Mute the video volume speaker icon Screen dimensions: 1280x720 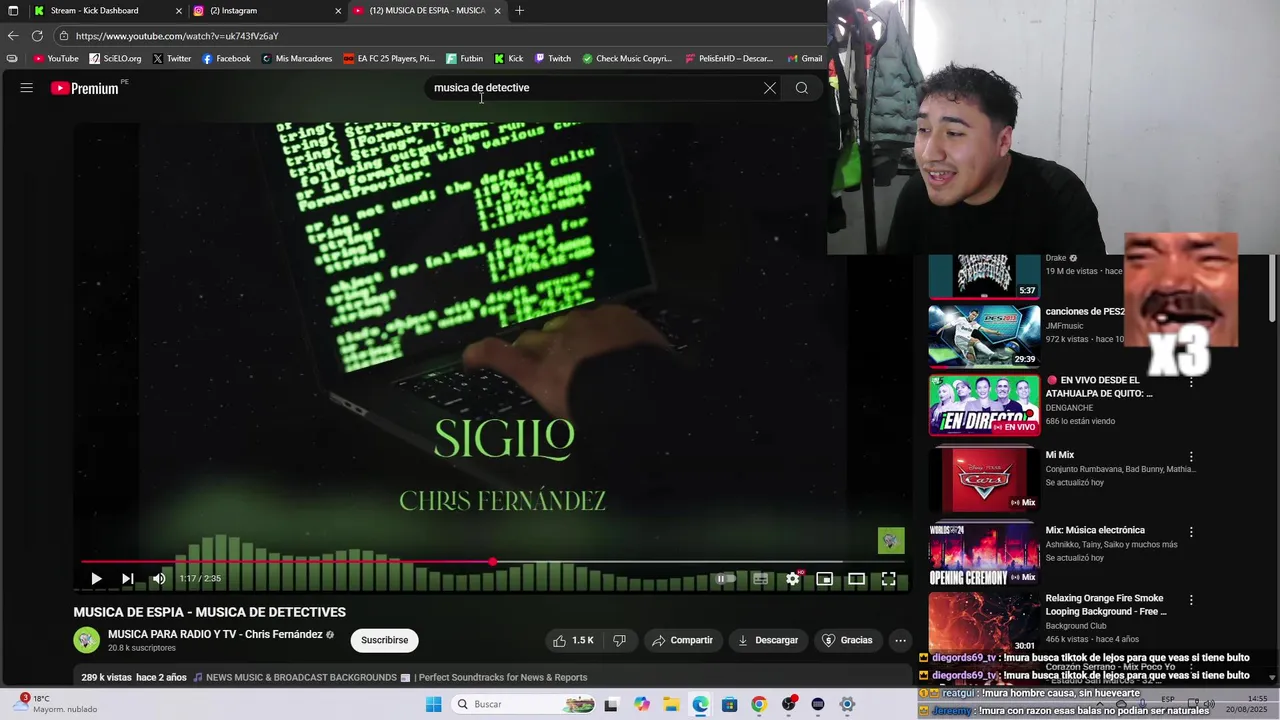click(x=159, y=579)
